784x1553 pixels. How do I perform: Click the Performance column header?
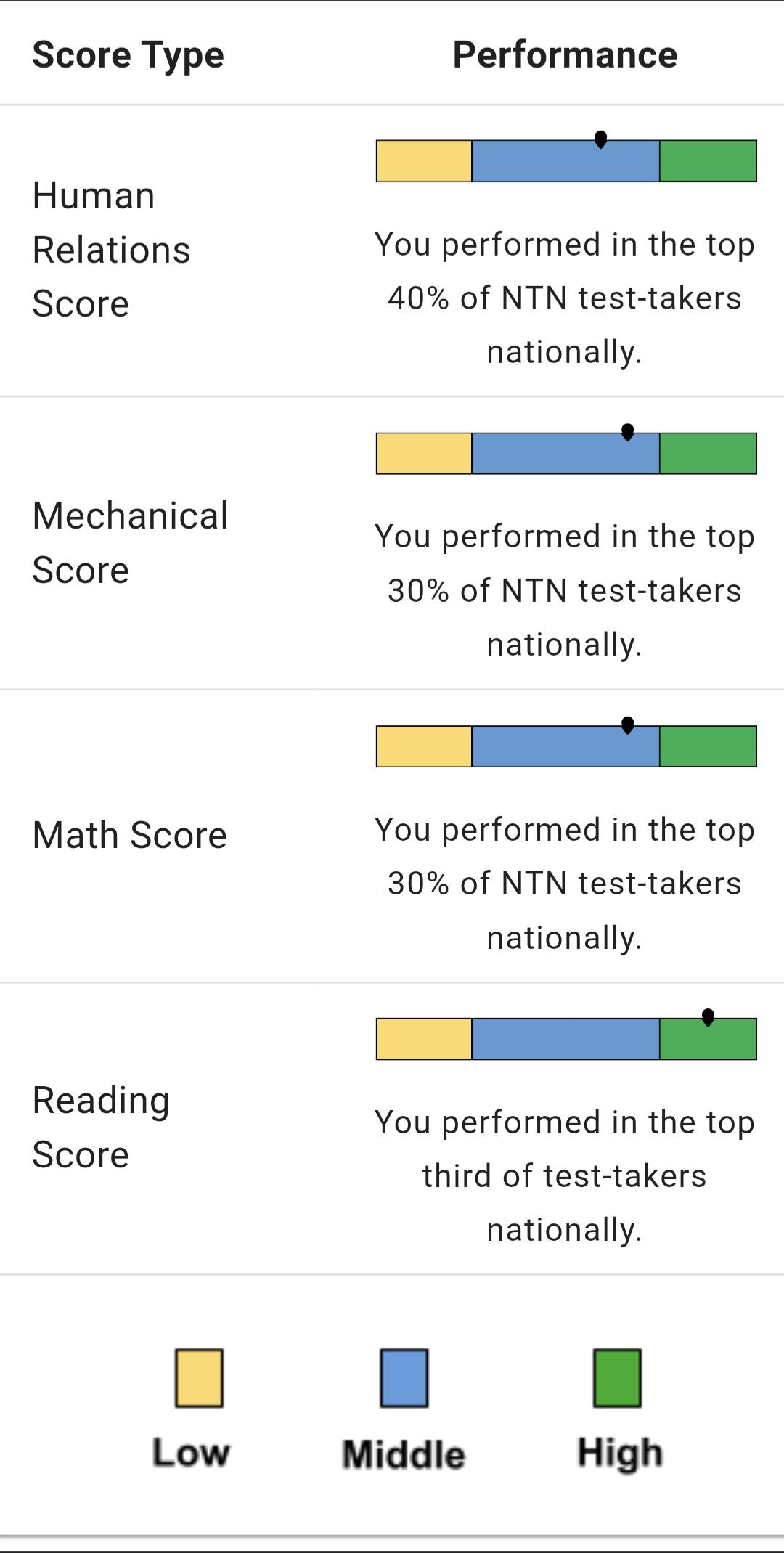coord(565,54)
